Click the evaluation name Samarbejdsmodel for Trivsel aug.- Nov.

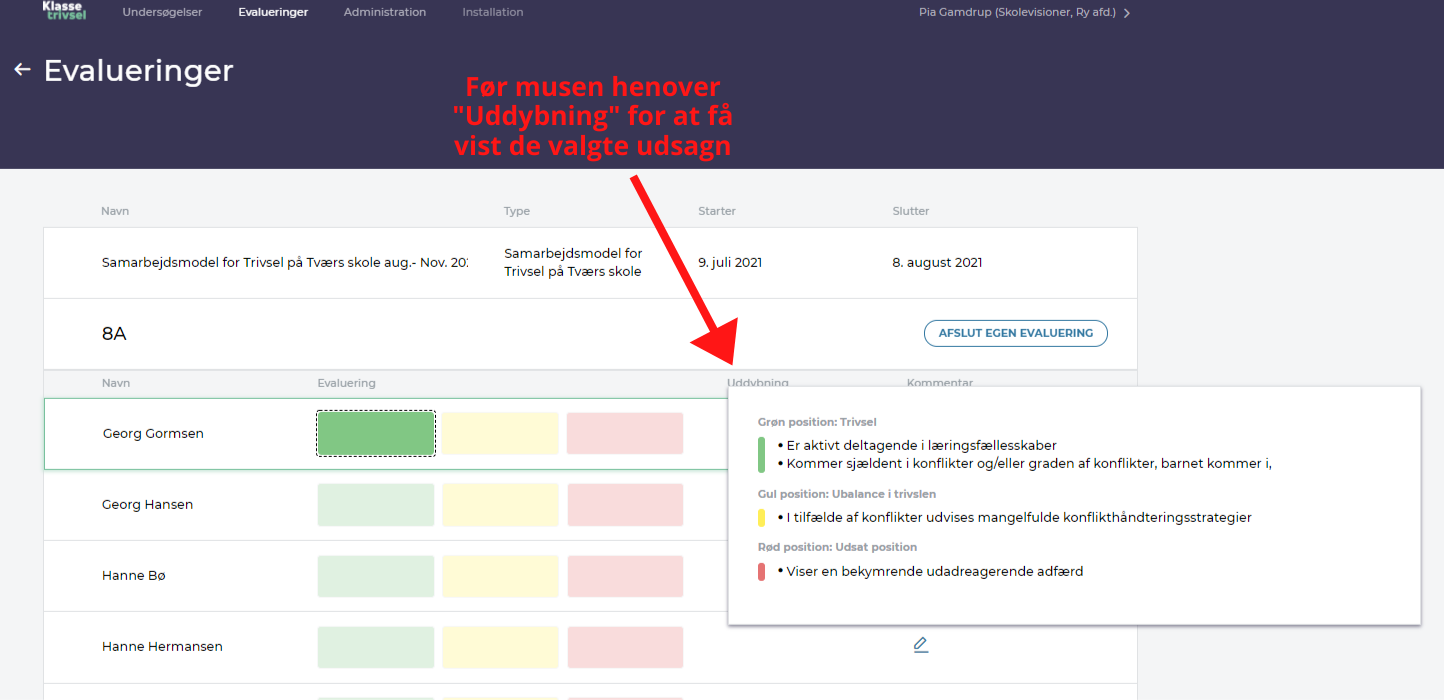pyautogui.click(x=285, y=263)
